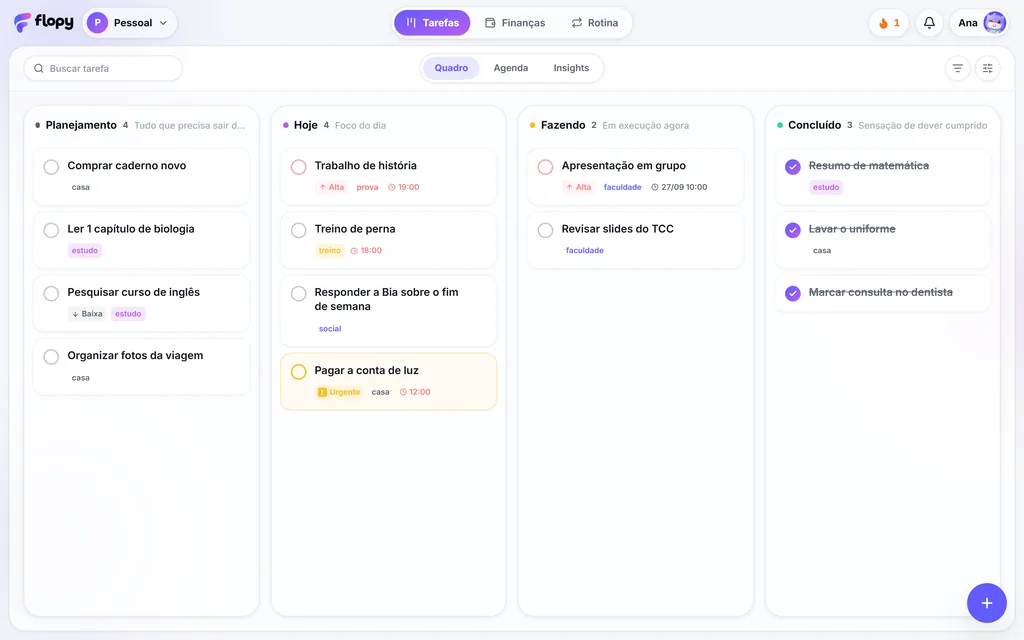Click the 27/09 10:00 due date
The width and height of the screenshot is (1024, 640).
tap(679, 187)
